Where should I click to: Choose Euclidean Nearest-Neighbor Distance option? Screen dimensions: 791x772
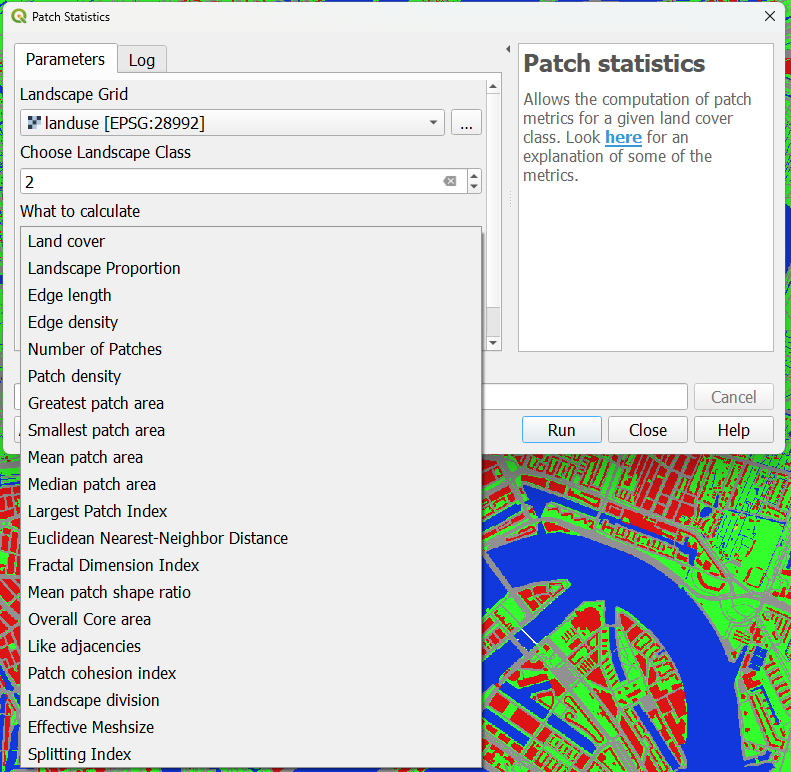coord(158,538)
